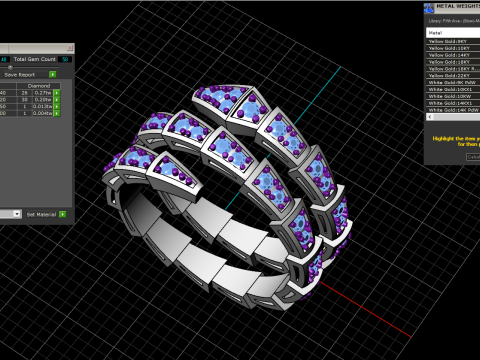
Task: Click green arrow on the 0.27tw diamond row
Action: tap(57, 93)
